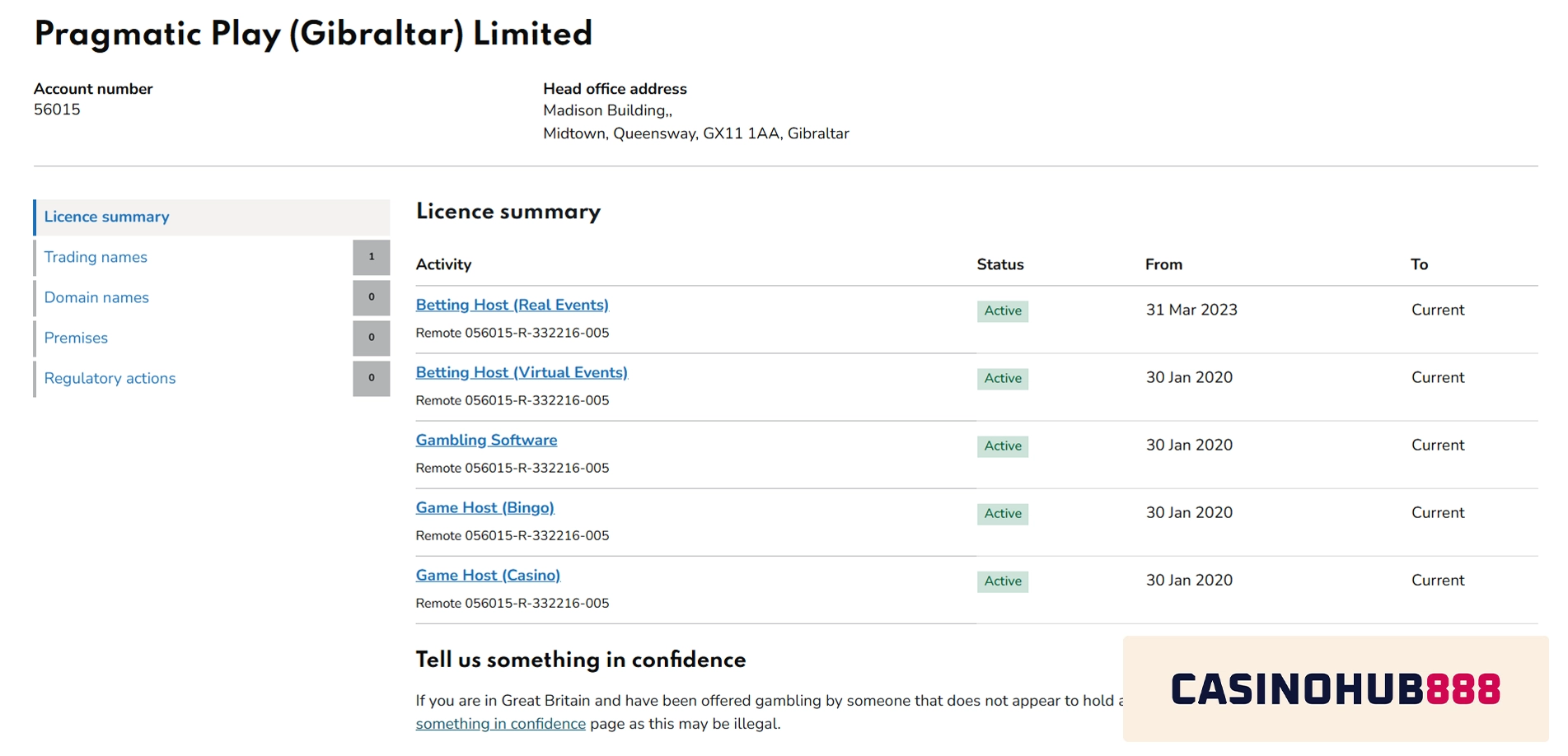1568x756 pixels.
Task: Click the From date of Virtual Events row
Action: point(1189,377)
